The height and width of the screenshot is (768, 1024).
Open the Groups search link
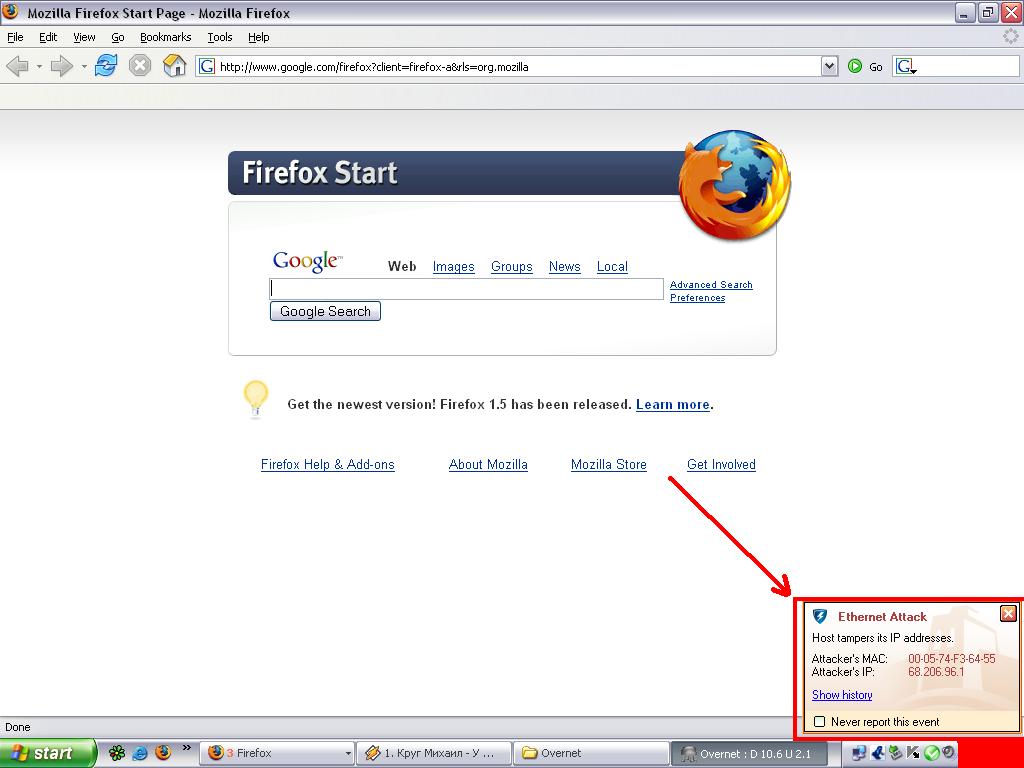[511, 266]
